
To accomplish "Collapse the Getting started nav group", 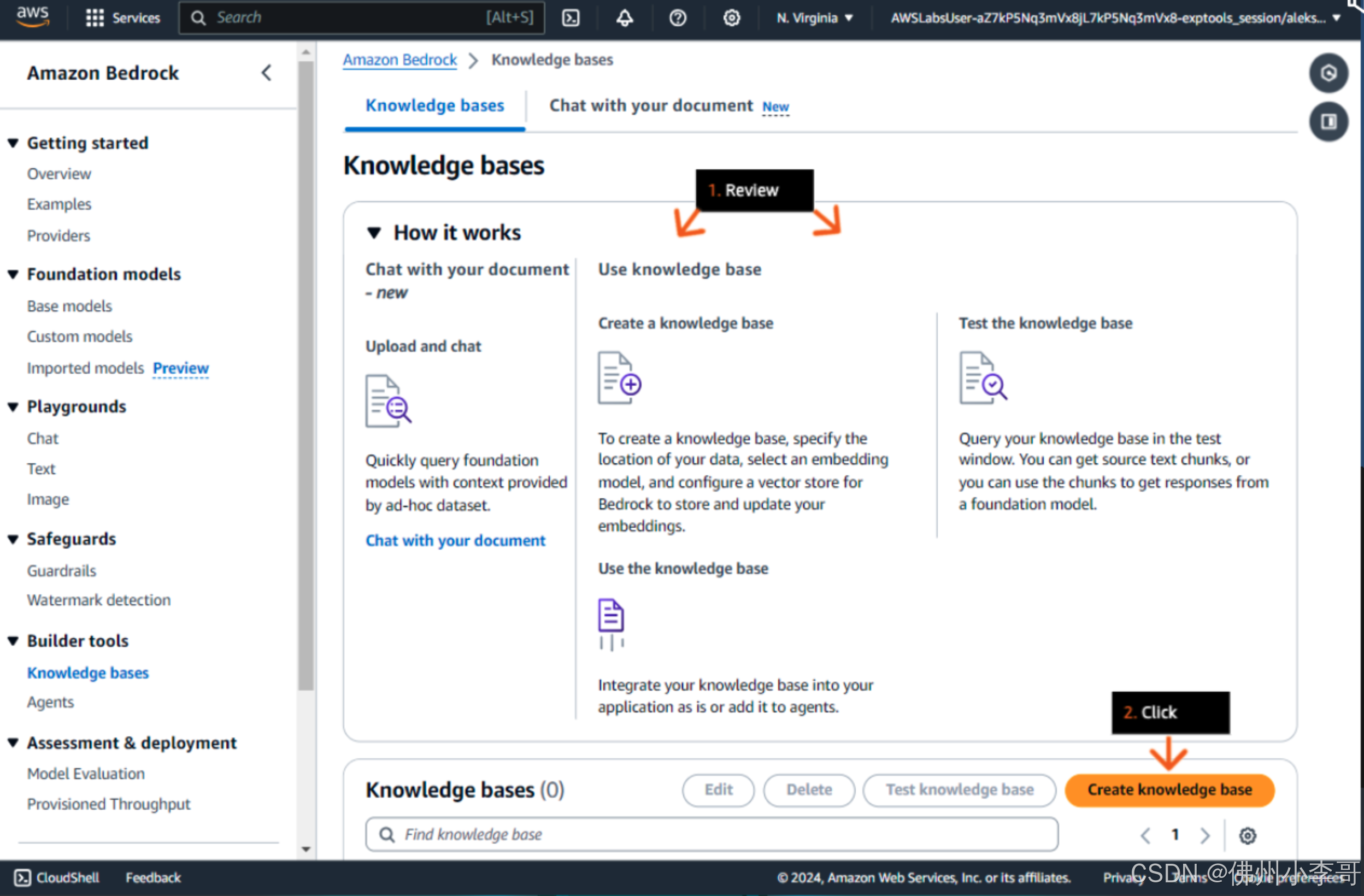I will coord(13,143).
